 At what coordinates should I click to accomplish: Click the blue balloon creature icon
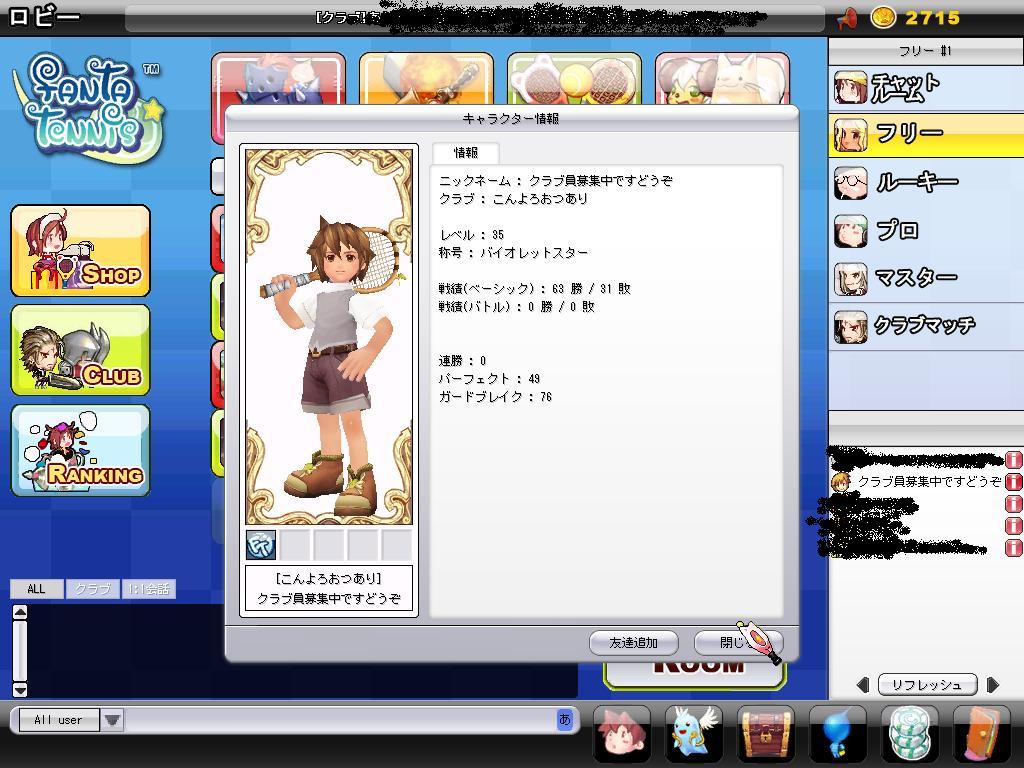(x=838, y=734)
